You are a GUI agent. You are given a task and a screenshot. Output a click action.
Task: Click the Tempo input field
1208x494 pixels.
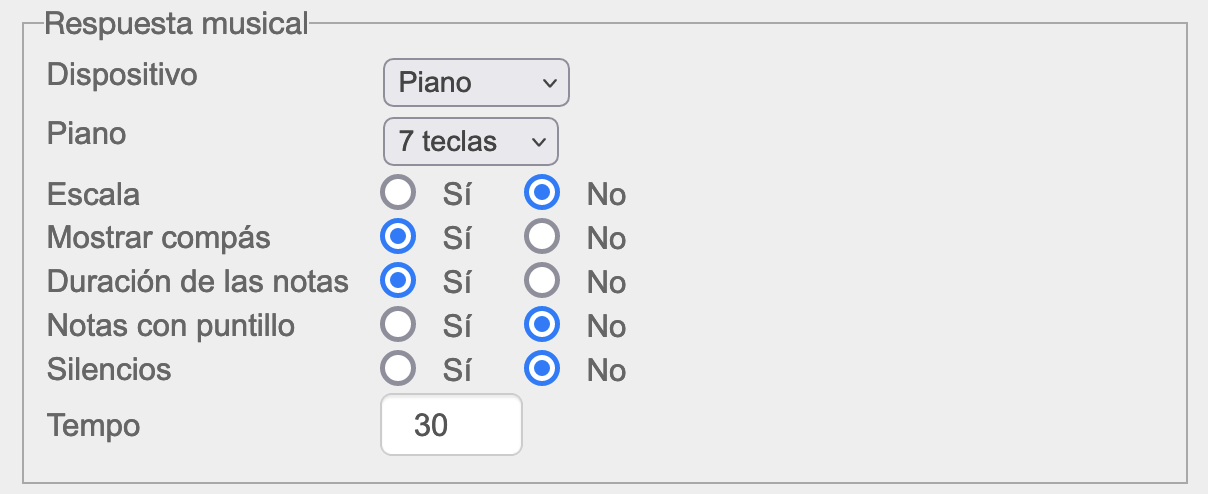(x=451, y=425)
